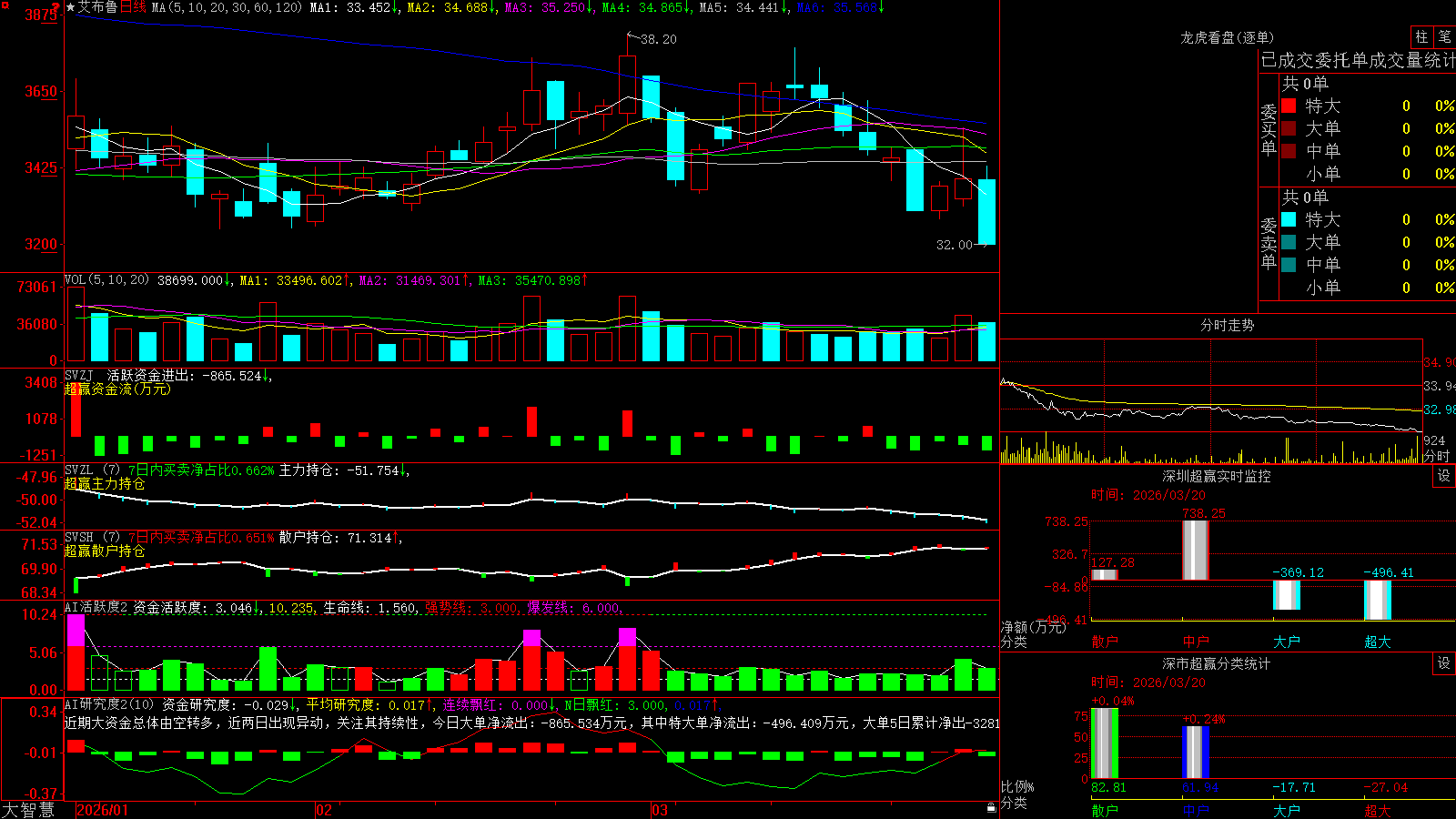The height and width of the screenshot is (819, 1456).
Task: Click the red question mark help icon
Action: pos(56,7)
